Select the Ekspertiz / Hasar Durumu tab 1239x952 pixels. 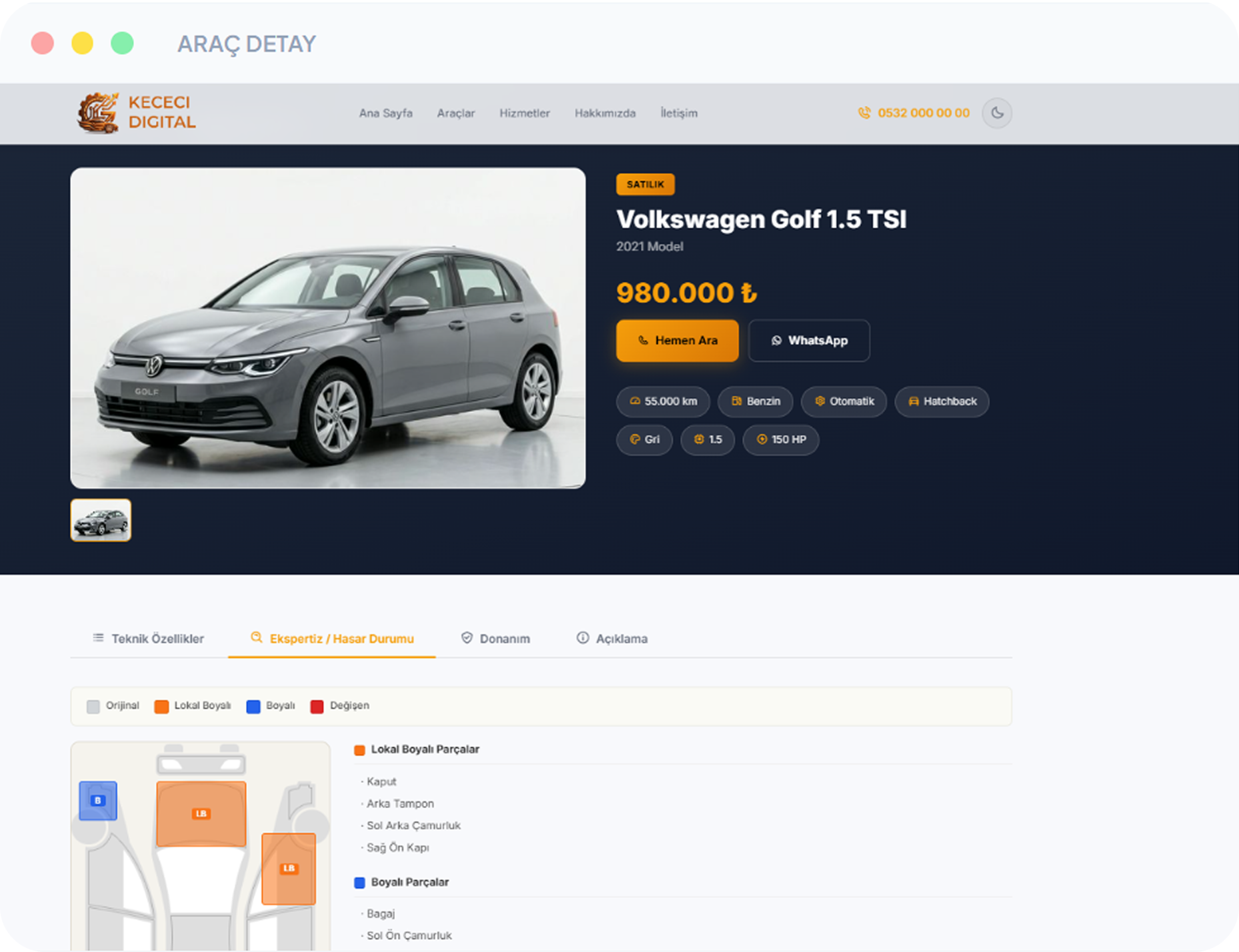coord(331,639)
